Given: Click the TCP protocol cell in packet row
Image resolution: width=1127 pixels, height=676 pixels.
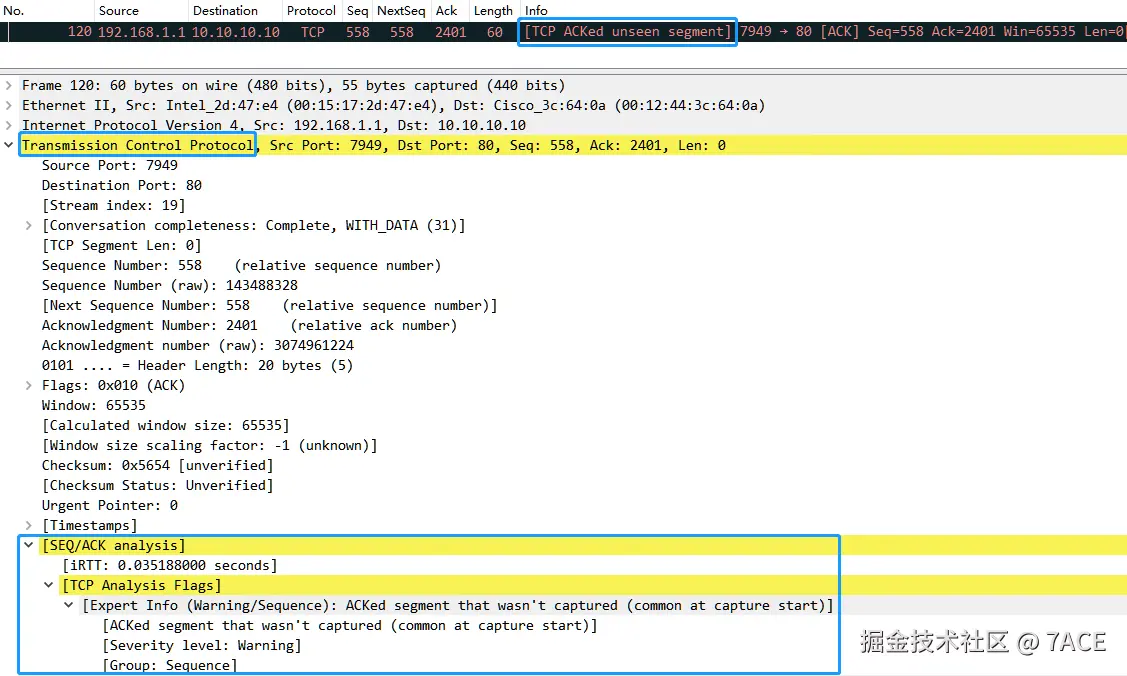Looking at the screenshot, I should point(313,32).
